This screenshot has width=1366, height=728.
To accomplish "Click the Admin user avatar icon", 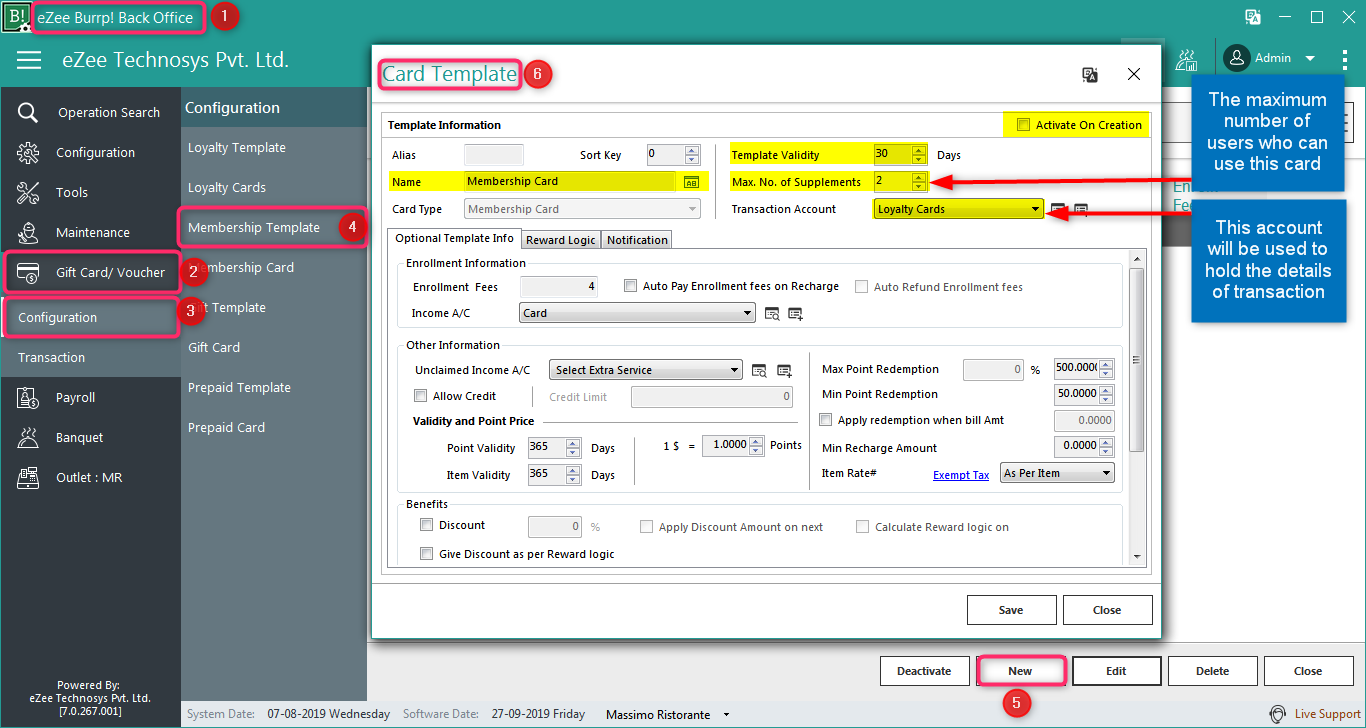I will click(x=1237, y=58).
